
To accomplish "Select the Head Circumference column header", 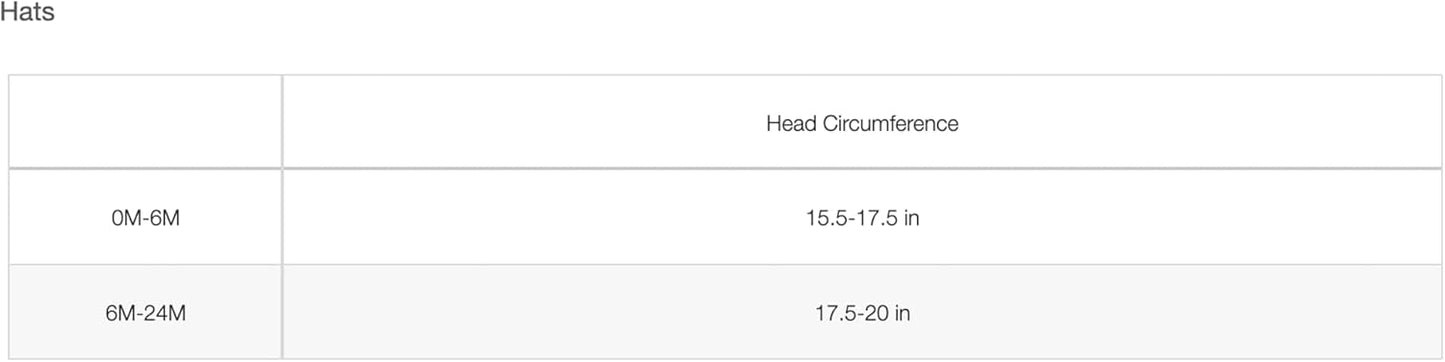I will (862, 122).
